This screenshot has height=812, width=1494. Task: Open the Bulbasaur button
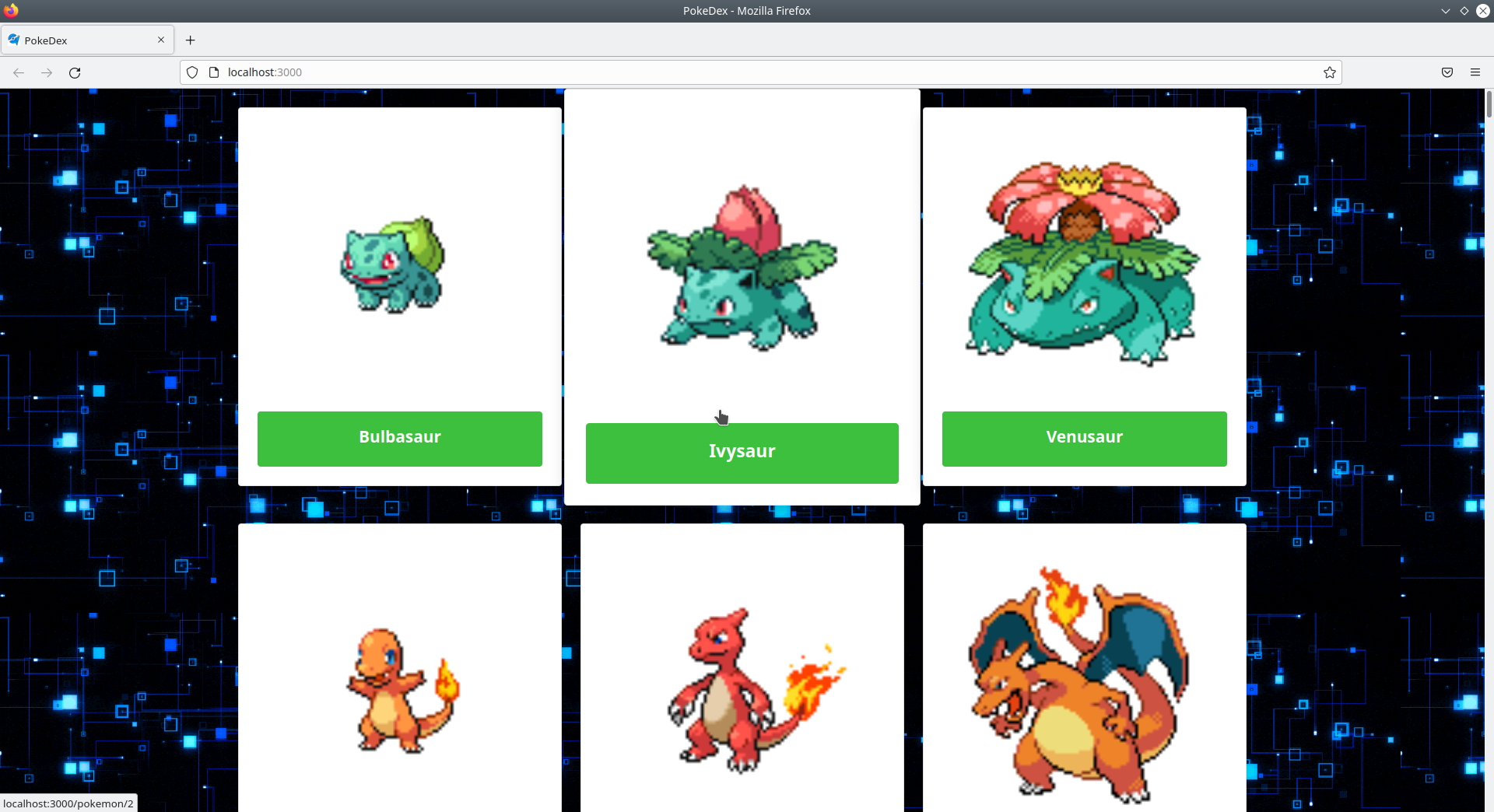(x=400, y=439)
